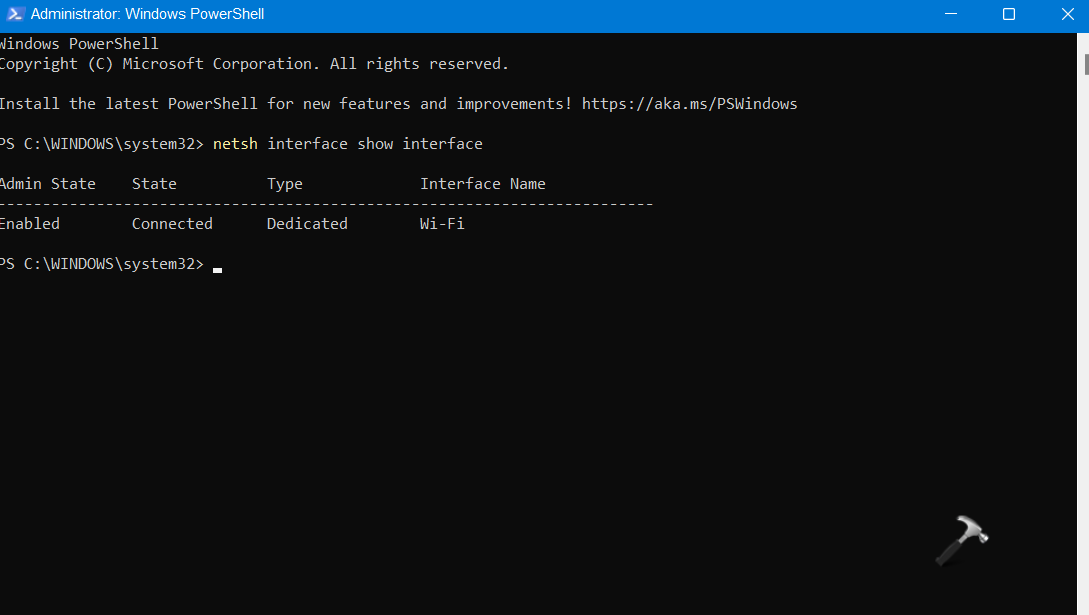Click the empty scrollbar track below the thumb

tap(1085, 350)
